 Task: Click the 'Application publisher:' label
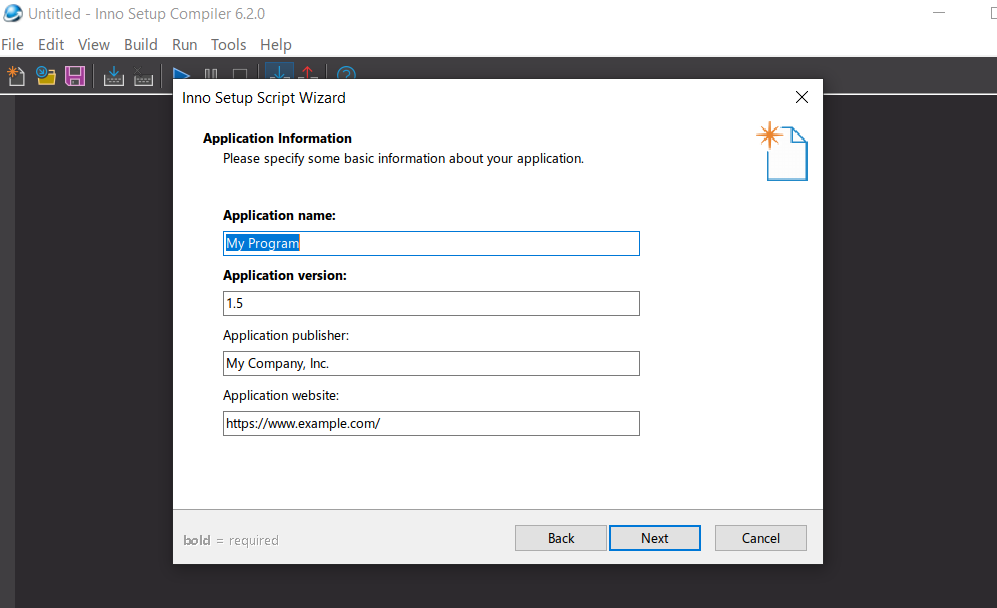coord(286,335)
